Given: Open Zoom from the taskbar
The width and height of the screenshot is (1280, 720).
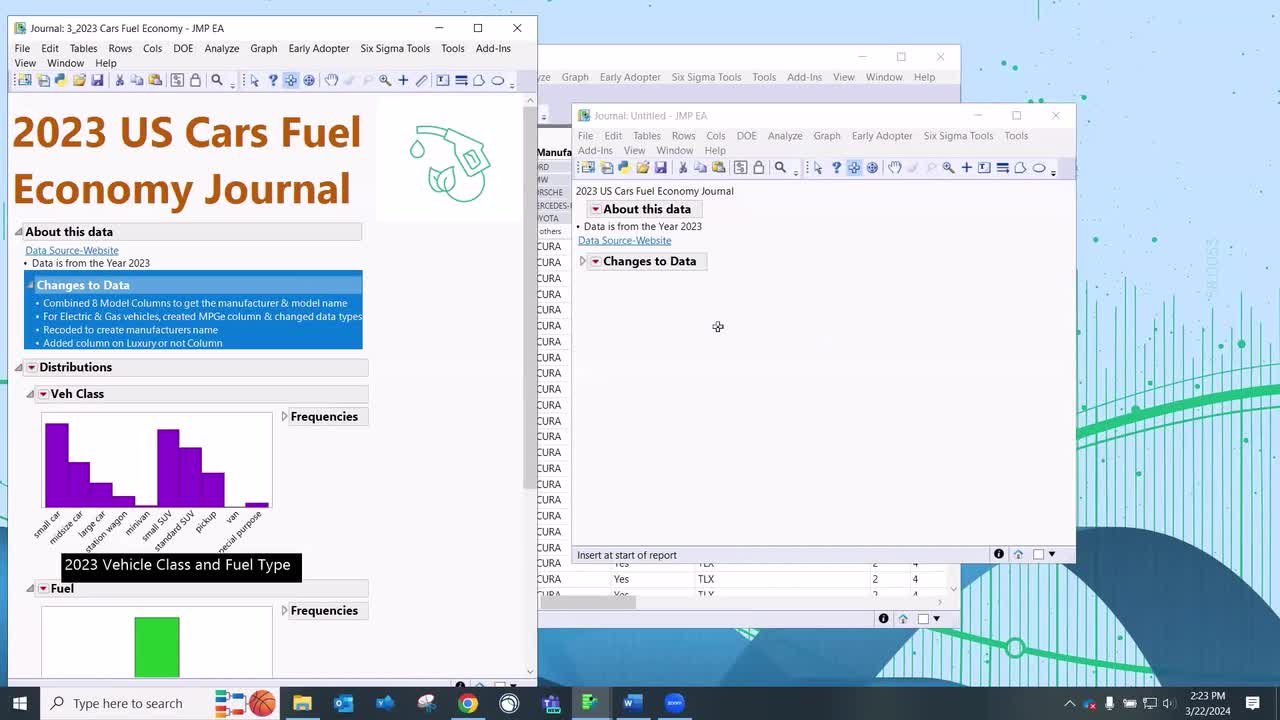Looking at the screenshot, I should [674, 703].
